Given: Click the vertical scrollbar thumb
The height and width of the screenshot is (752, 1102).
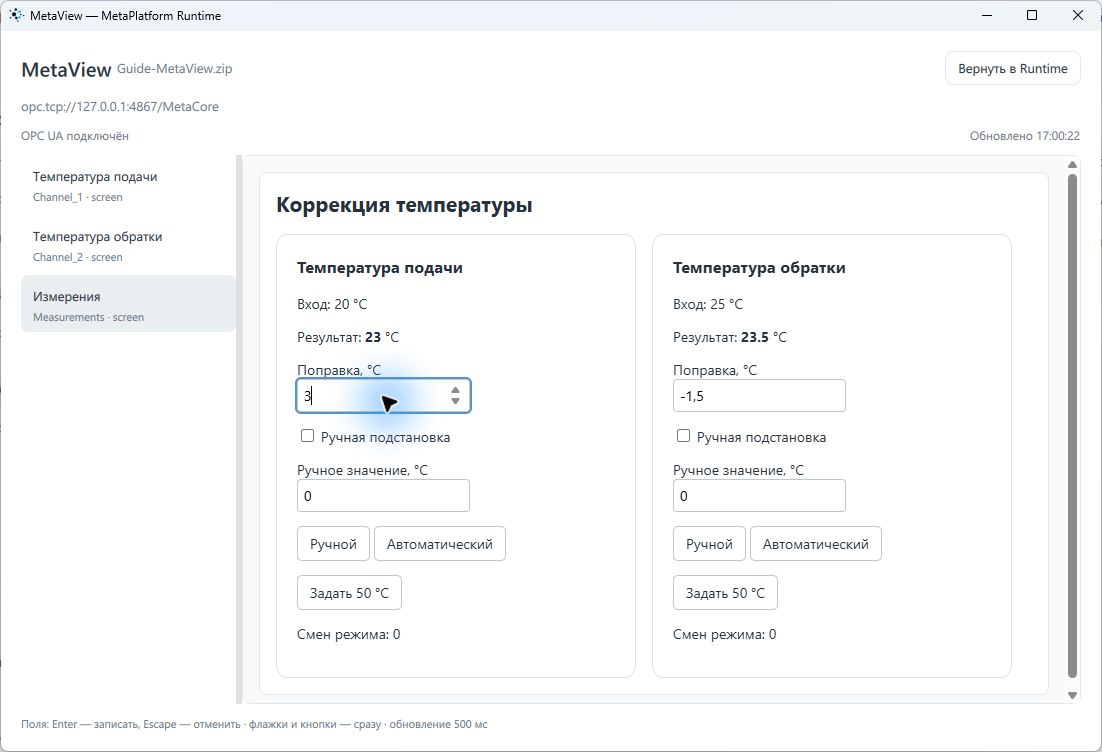Looking at the screenshot, I should click(x=1072, y=426).
